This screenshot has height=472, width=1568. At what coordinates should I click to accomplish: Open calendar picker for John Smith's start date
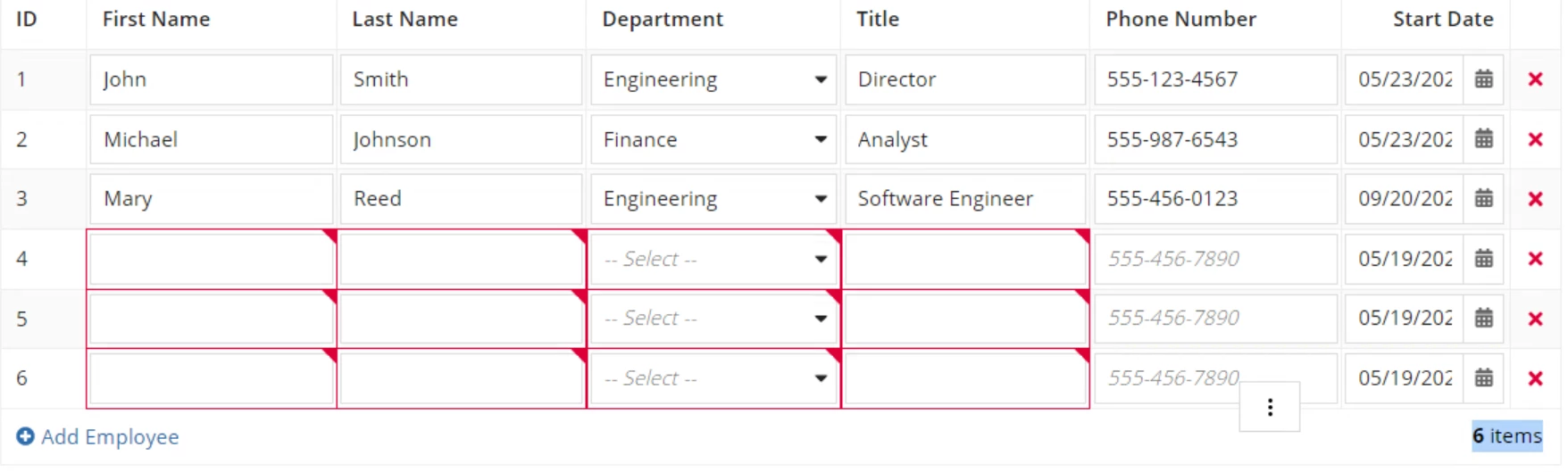pyautogui.click(x=1483, y=79)
